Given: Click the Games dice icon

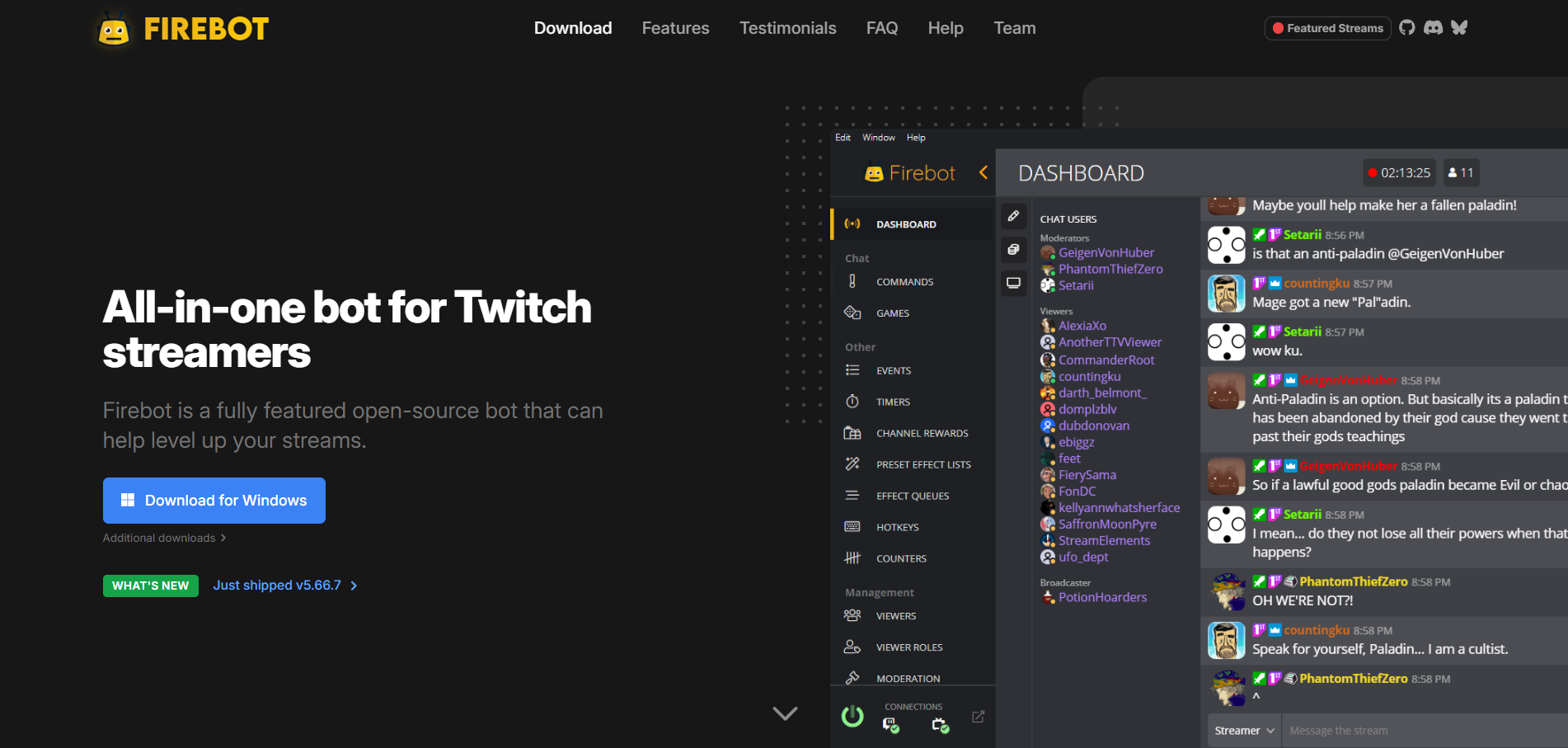Looking at the screenshot, I should (x=852, y=313).
